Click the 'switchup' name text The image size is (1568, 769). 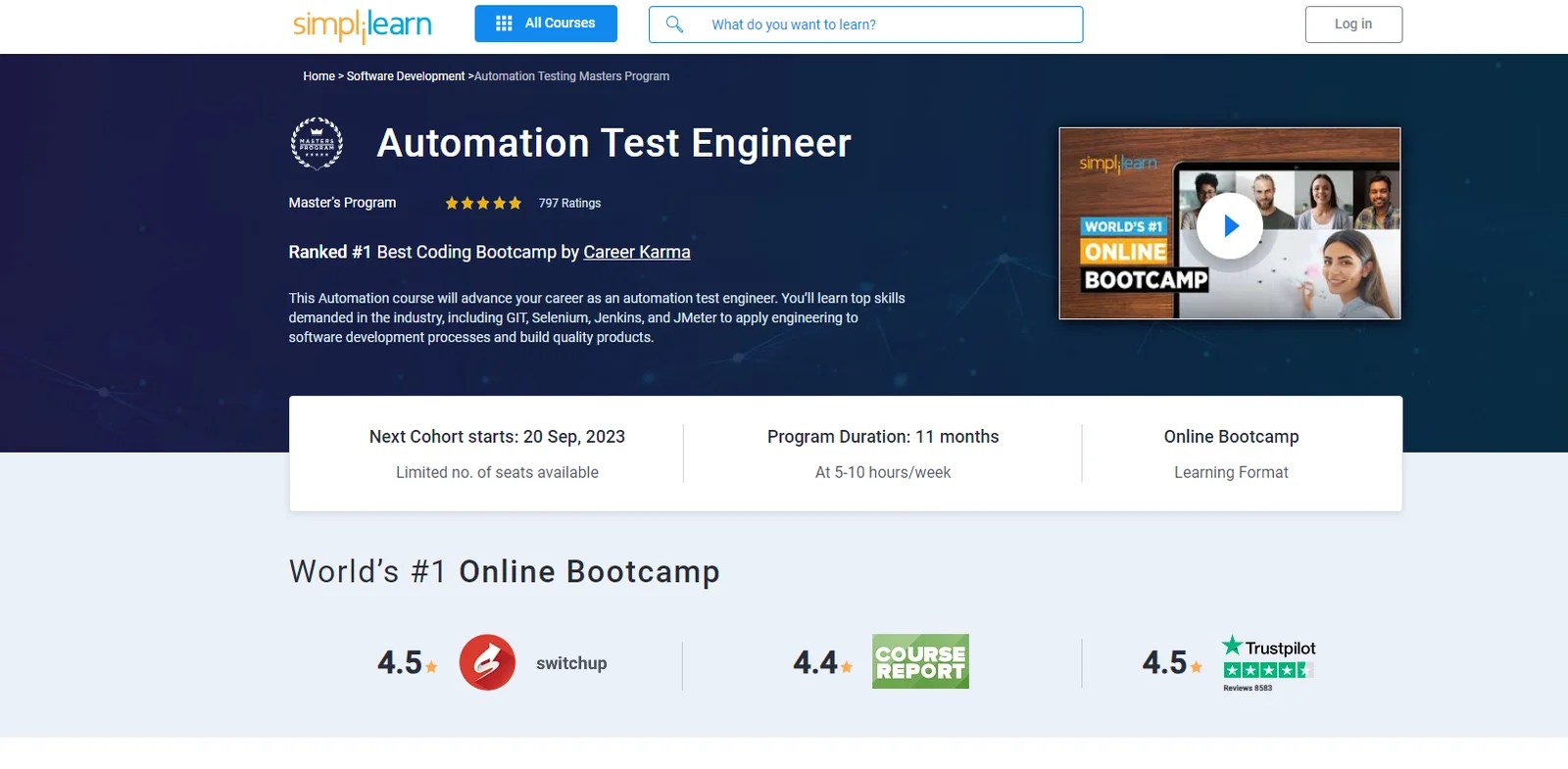pyautogui.click(x=571, y=663)
